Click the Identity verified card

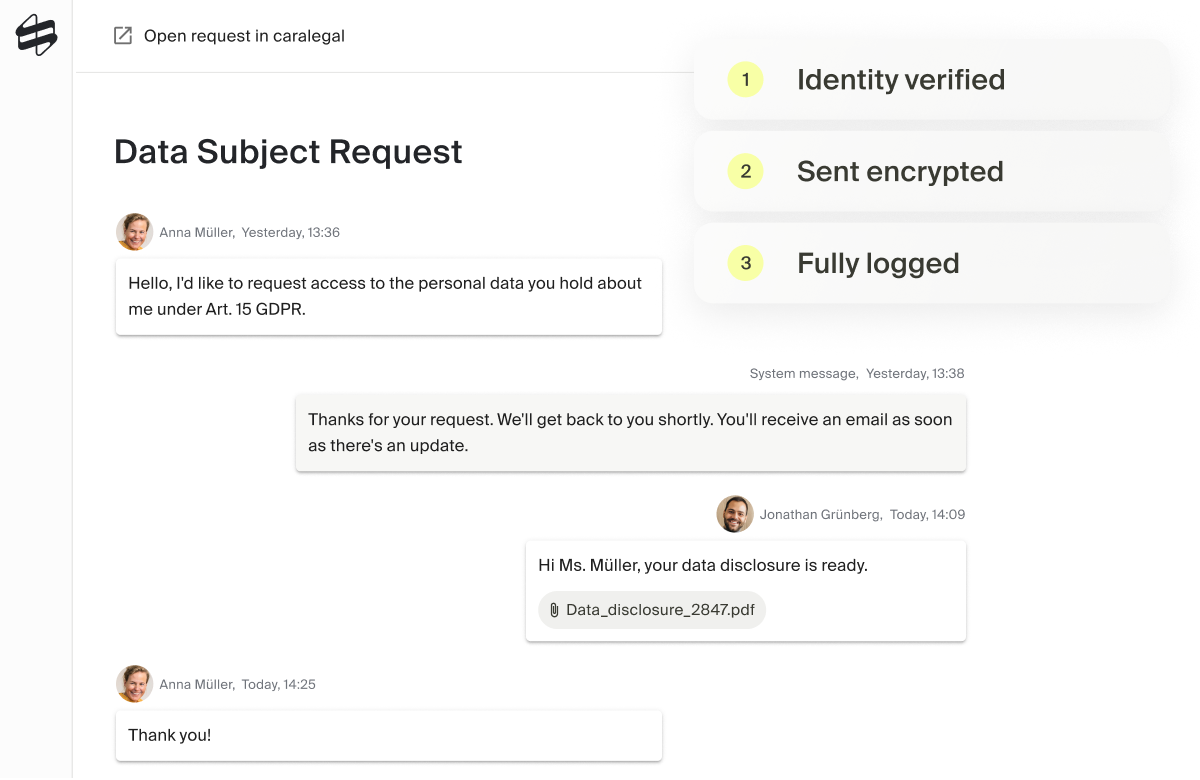pos(932,80)
